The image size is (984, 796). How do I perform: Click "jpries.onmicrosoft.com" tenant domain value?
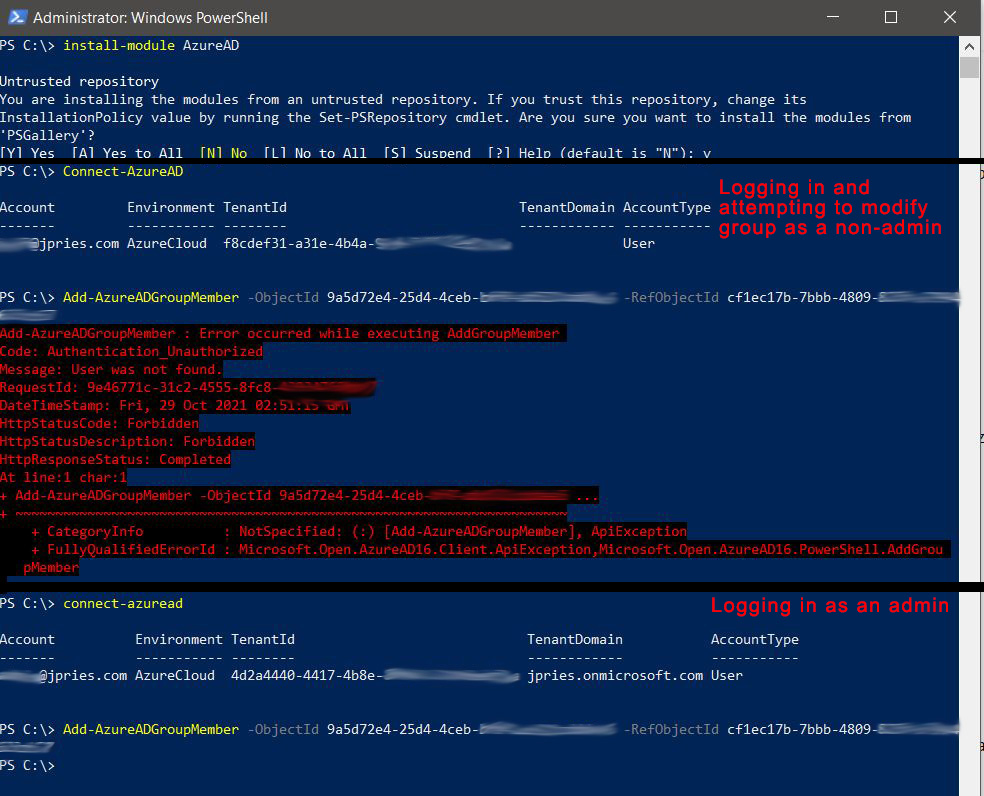coord(615,675)
